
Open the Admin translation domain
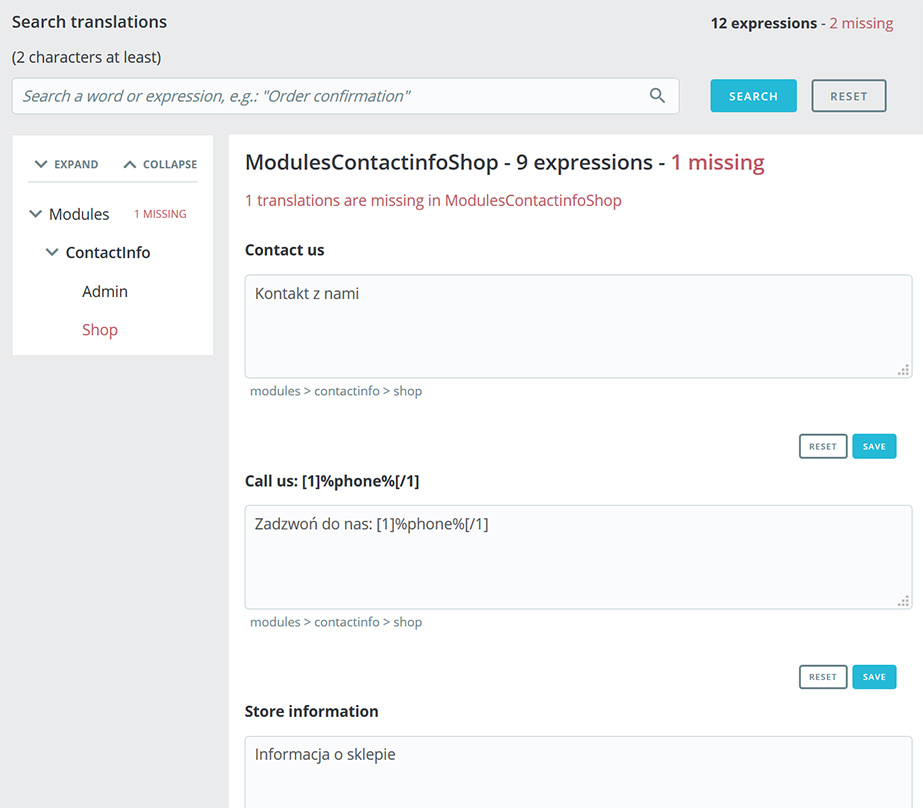105,291
